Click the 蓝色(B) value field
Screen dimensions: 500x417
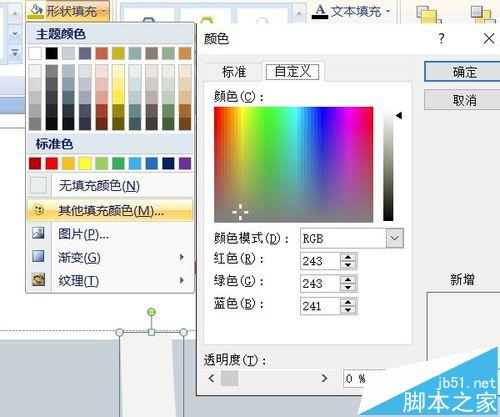coord(320,306)
